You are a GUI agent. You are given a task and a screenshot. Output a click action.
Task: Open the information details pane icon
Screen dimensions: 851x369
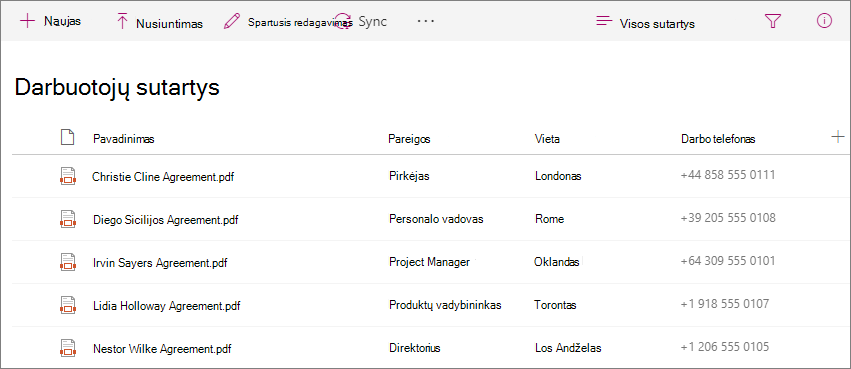point(824,21)
